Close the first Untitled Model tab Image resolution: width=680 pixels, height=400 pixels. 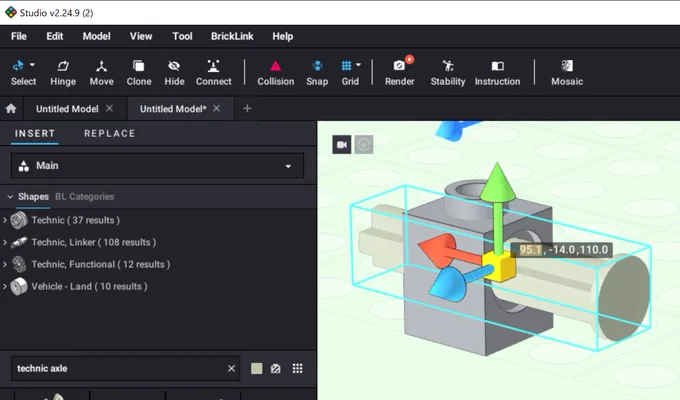pyautogui.click(x=109, y=108)
